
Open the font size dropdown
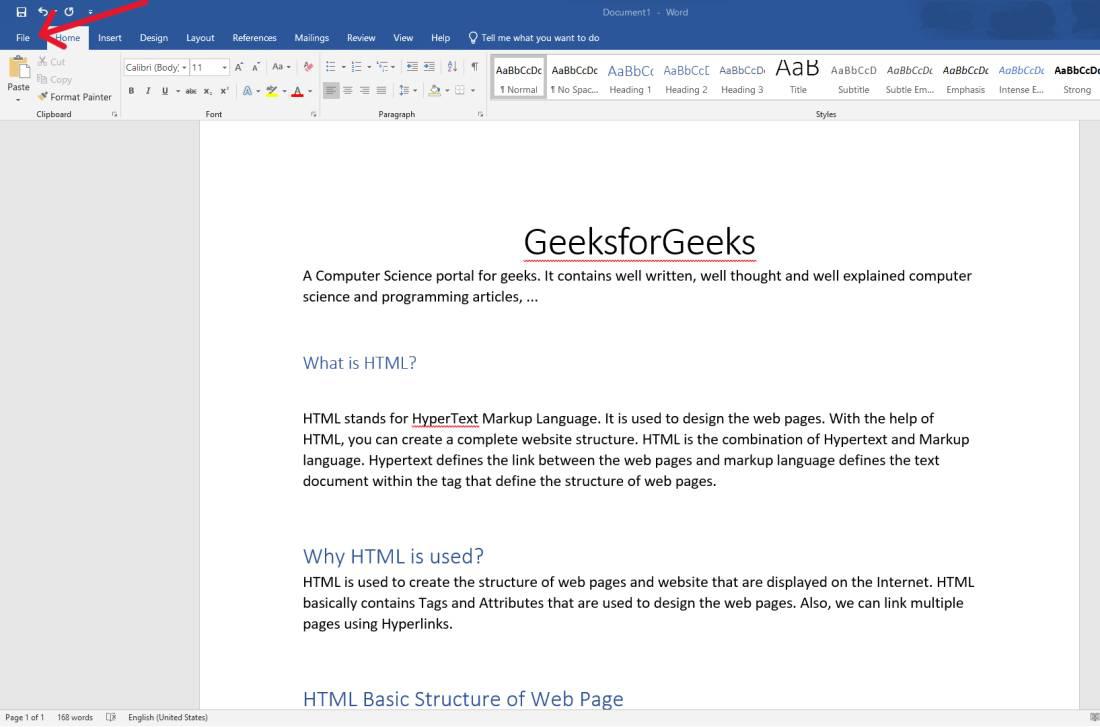click(x=224, y=67)
